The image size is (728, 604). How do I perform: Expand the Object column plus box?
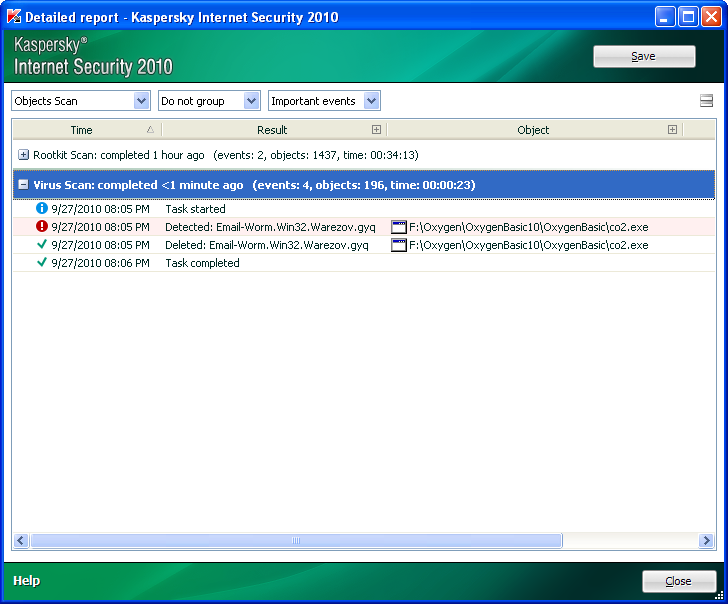[x=672, y=130]
